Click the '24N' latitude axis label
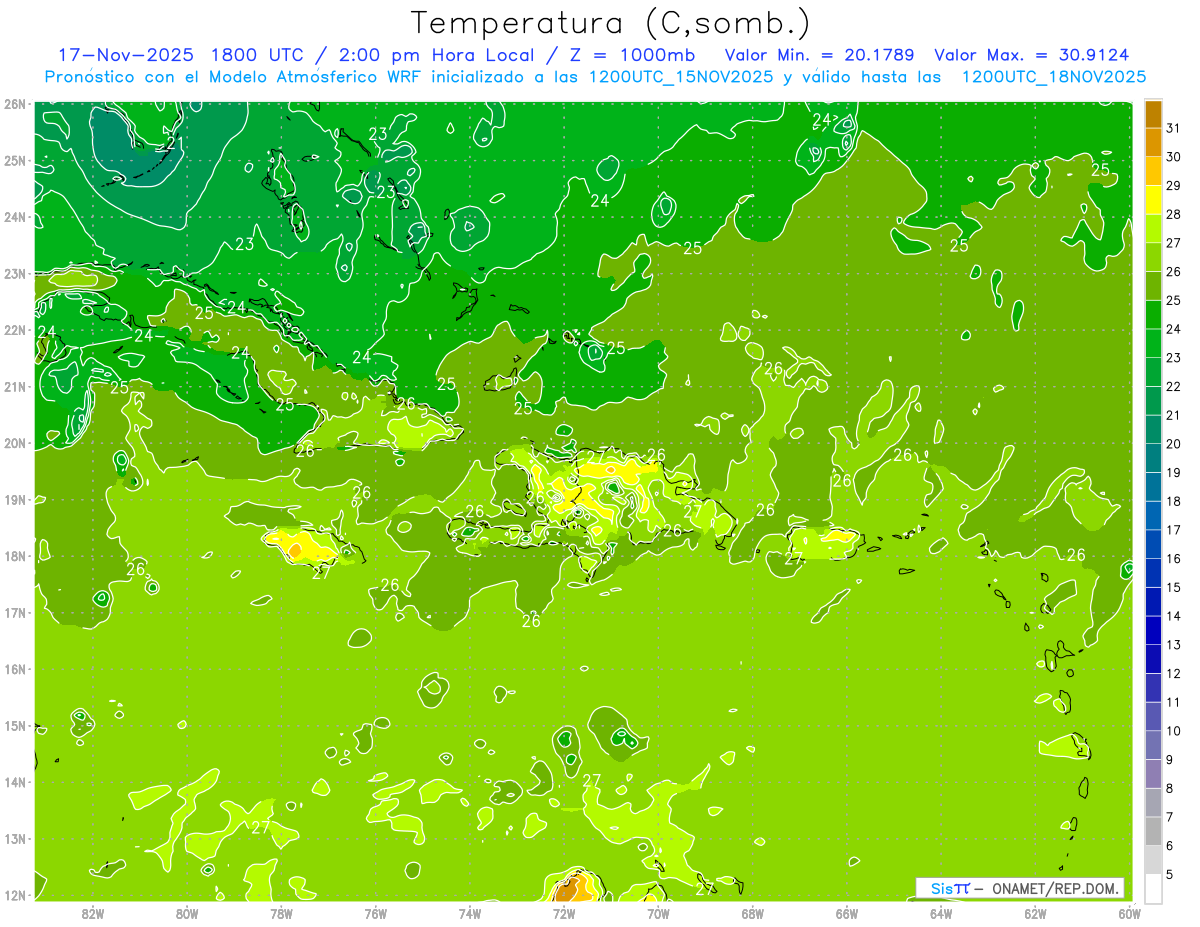Image resolution: width=1200 pixels, height=927 pixels. click(x=14, y=217)
